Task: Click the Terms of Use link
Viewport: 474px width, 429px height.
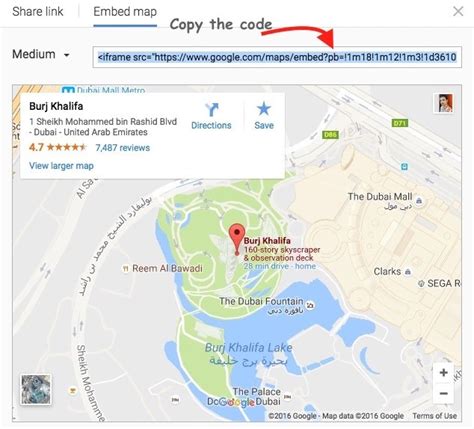Action: click(x=434, y=416)
